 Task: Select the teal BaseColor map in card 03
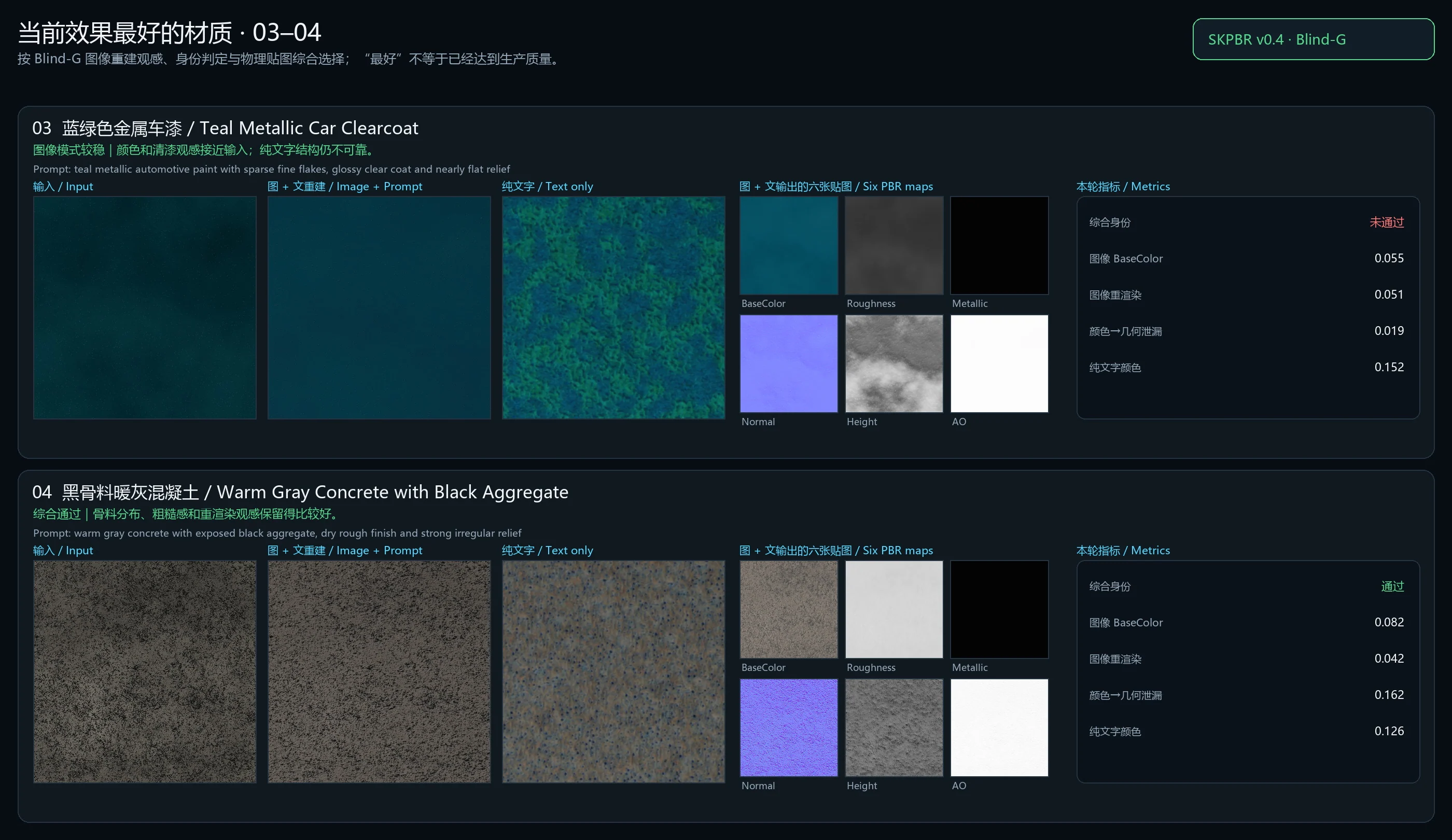(x=789, y=245)
